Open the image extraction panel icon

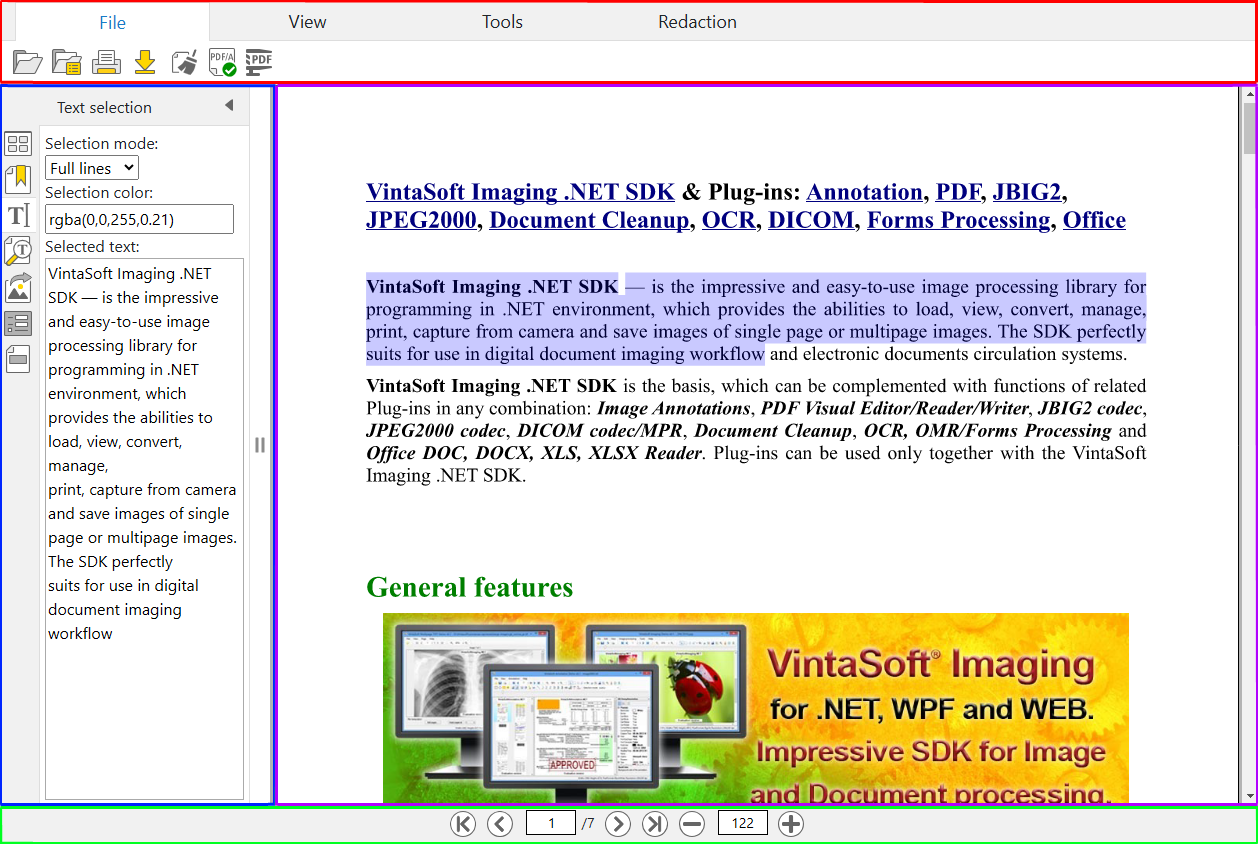[x=18, y=287]
